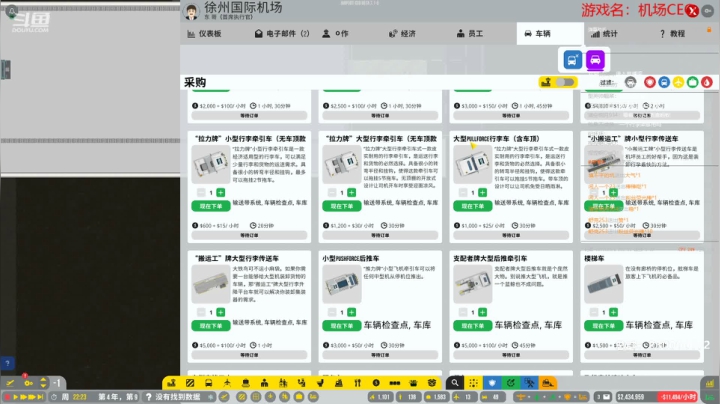Open the chart panel icon in bottom-right corner
Viewport: 720px width, 404px height.
(x=710, y=383)
